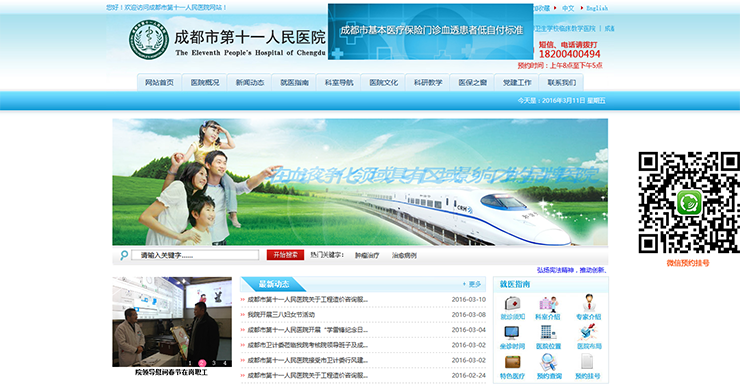Select the 坐诊时间 monitor icon
Viewport: 740px width, 384px height.
(x=512, y=333)
